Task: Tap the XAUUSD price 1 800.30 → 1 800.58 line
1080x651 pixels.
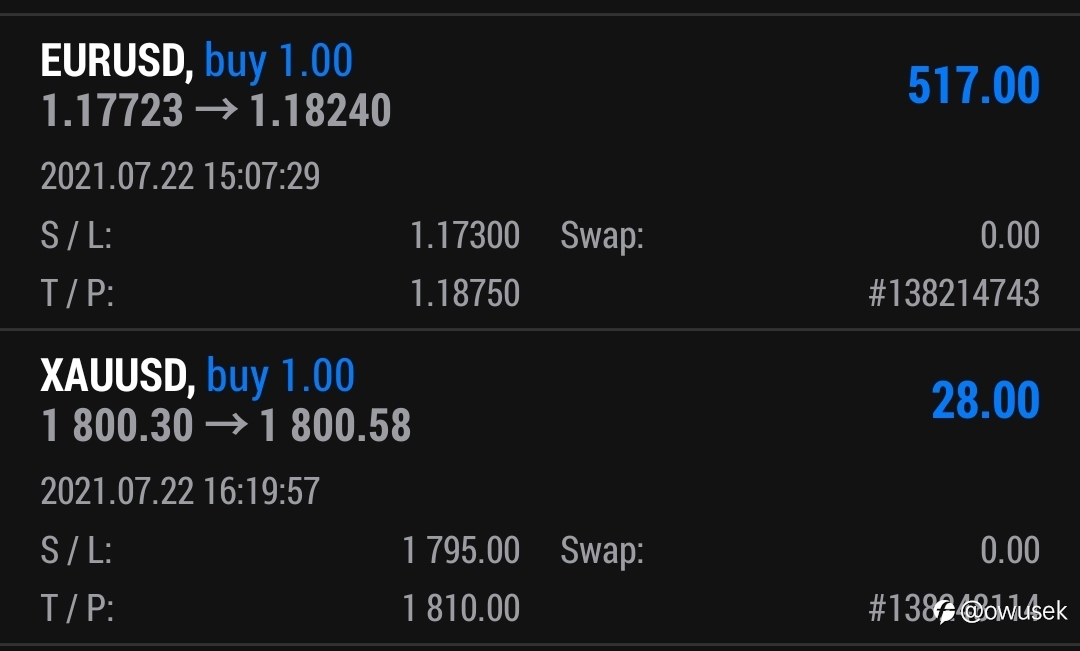Action: (226, 425)
